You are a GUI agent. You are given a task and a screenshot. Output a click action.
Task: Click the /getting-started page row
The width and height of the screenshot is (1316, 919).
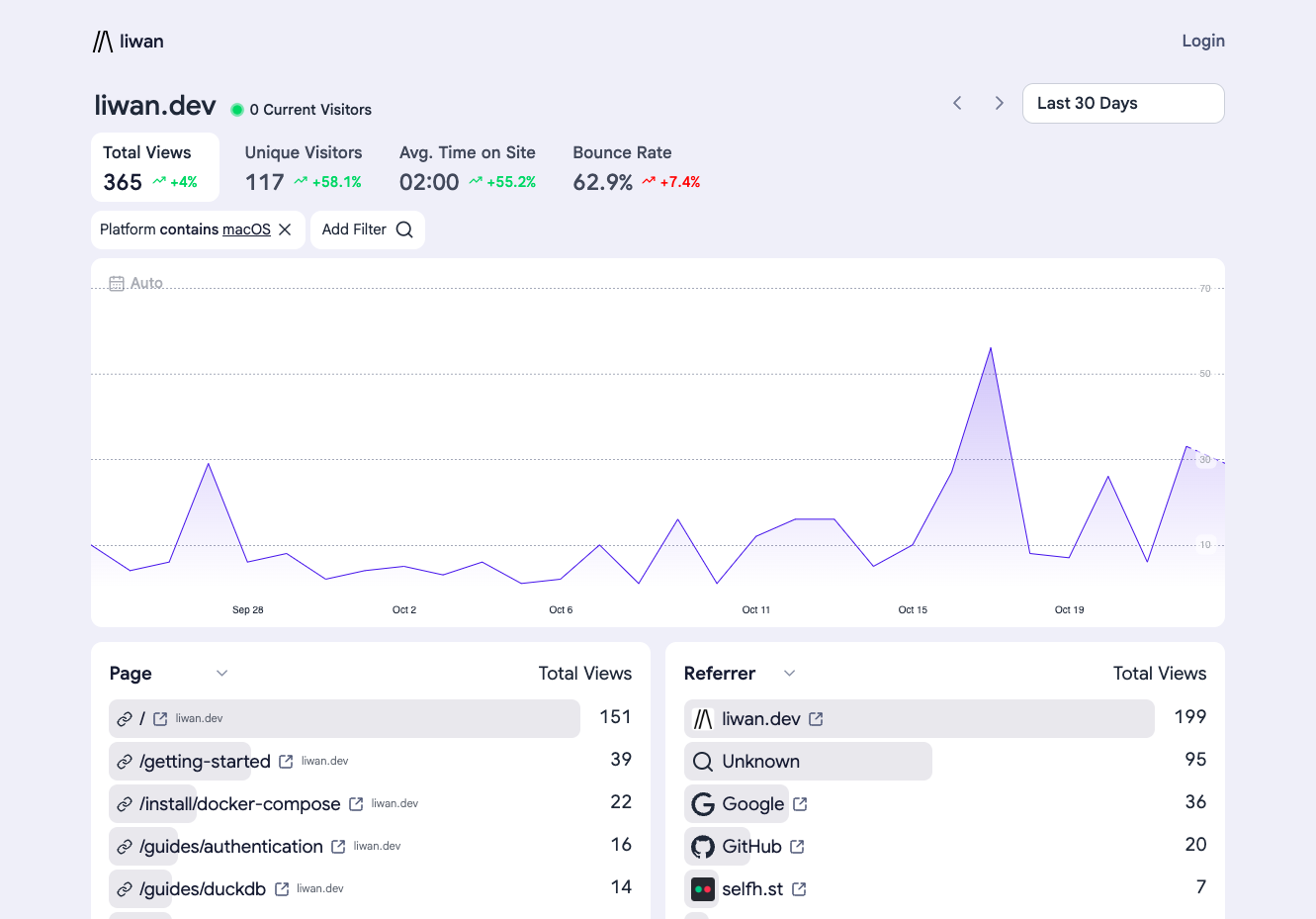click(x=371, y=762)
